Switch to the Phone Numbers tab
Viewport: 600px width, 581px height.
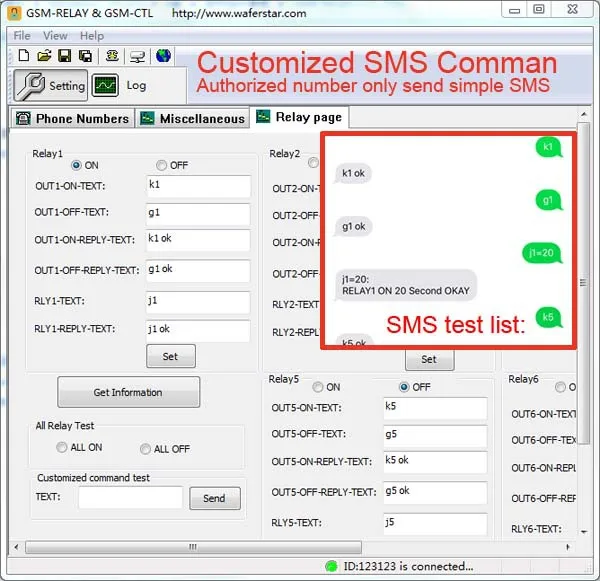point(72,119)
